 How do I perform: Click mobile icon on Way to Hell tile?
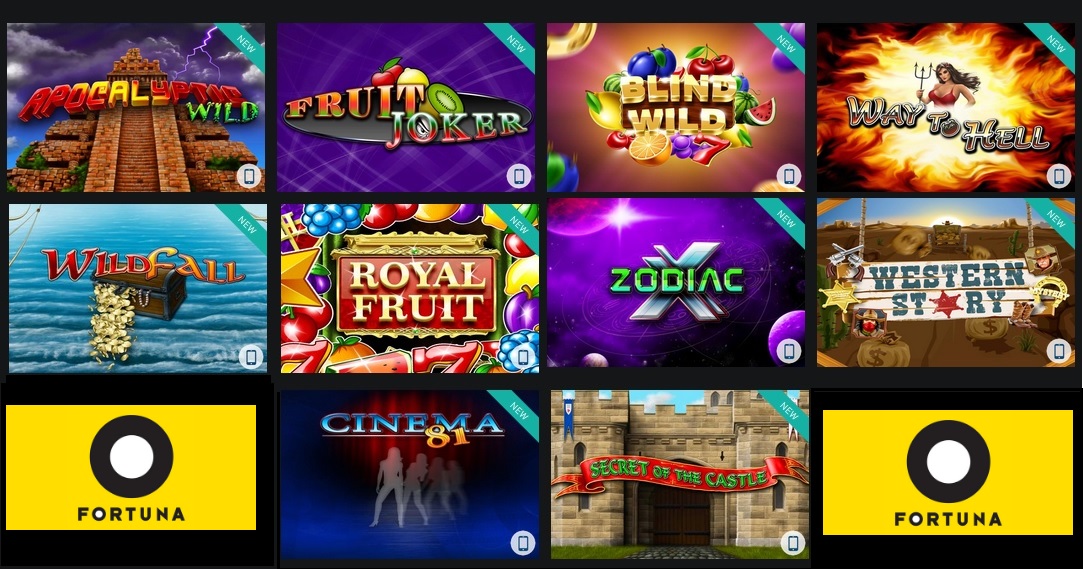[x=1058, y=176]
